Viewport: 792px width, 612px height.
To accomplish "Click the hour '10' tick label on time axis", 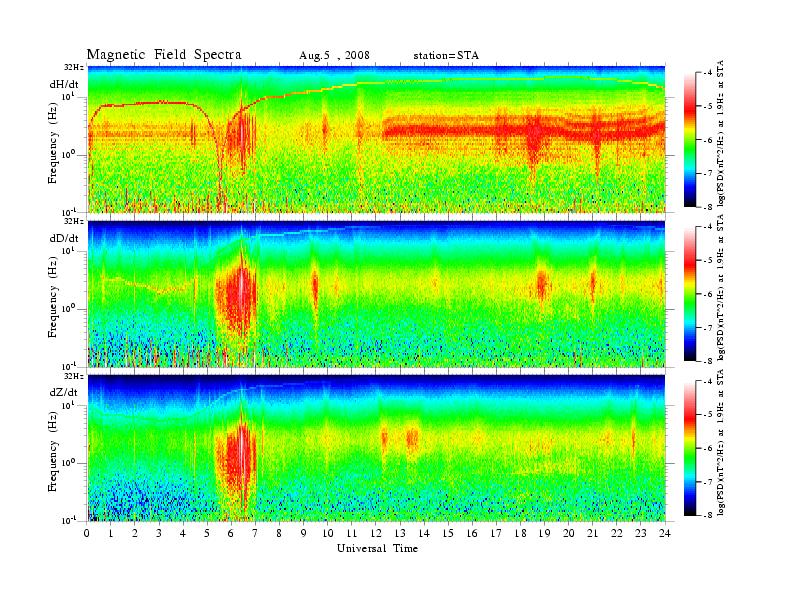I will (327, 534).
